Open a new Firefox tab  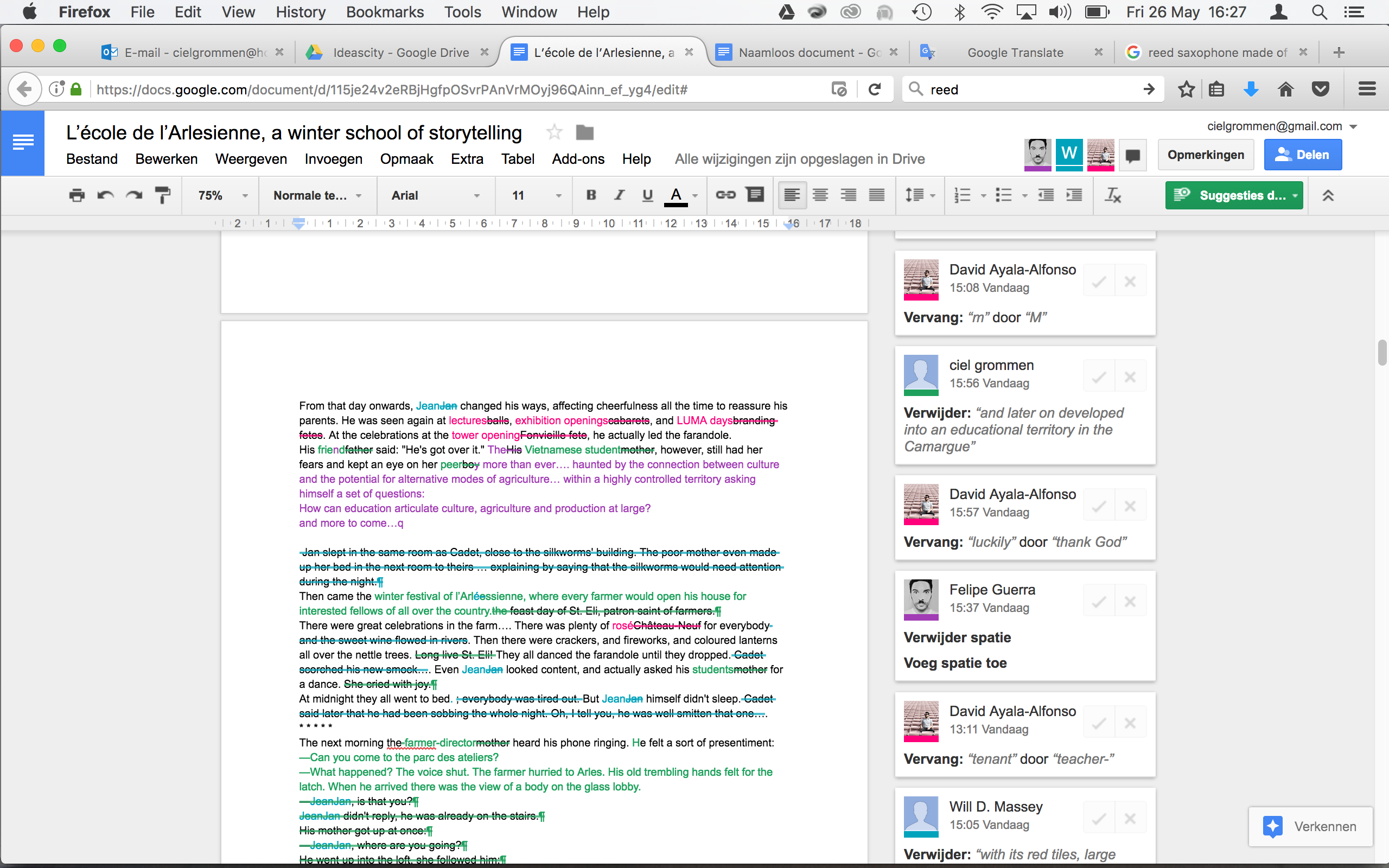1339,52
